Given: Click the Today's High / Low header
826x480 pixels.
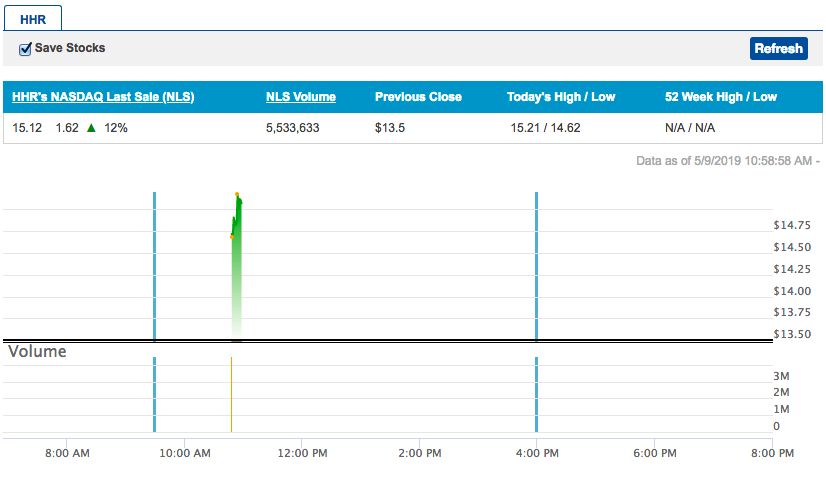Looking at the screenshot, I should [561, 97].
